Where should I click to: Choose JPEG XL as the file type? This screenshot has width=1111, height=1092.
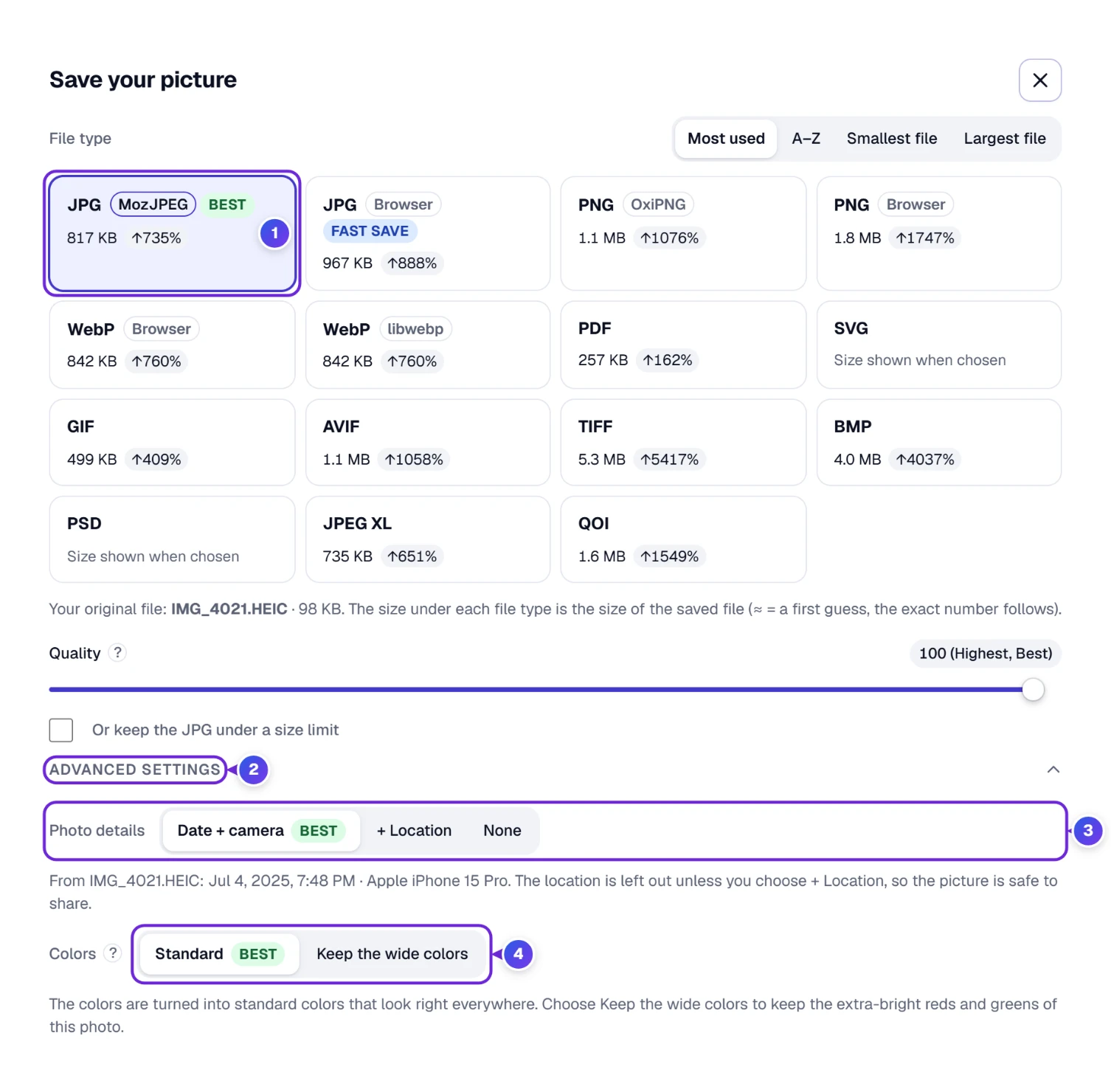click(x=428, y=539)
